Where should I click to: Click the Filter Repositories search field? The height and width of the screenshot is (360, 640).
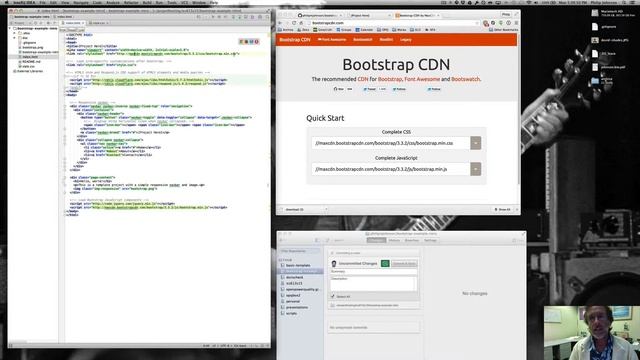[300, 251]
